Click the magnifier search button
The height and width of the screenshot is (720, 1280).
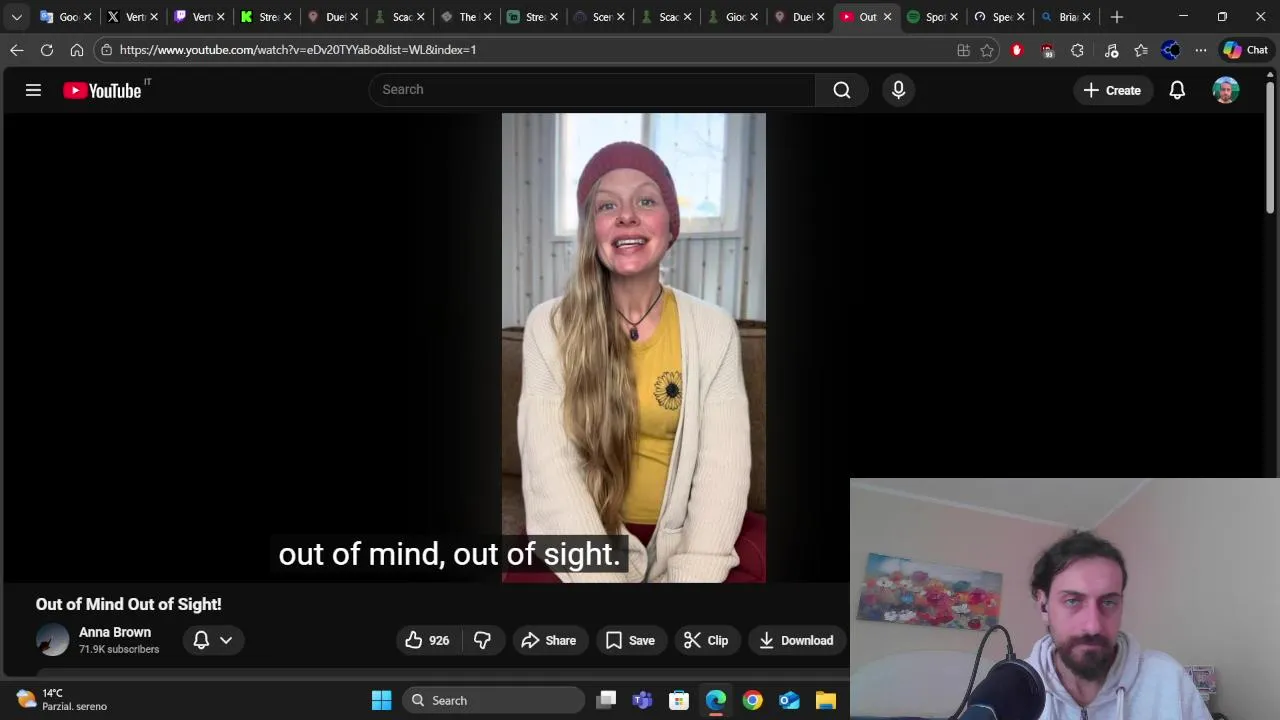pos(842,90)
